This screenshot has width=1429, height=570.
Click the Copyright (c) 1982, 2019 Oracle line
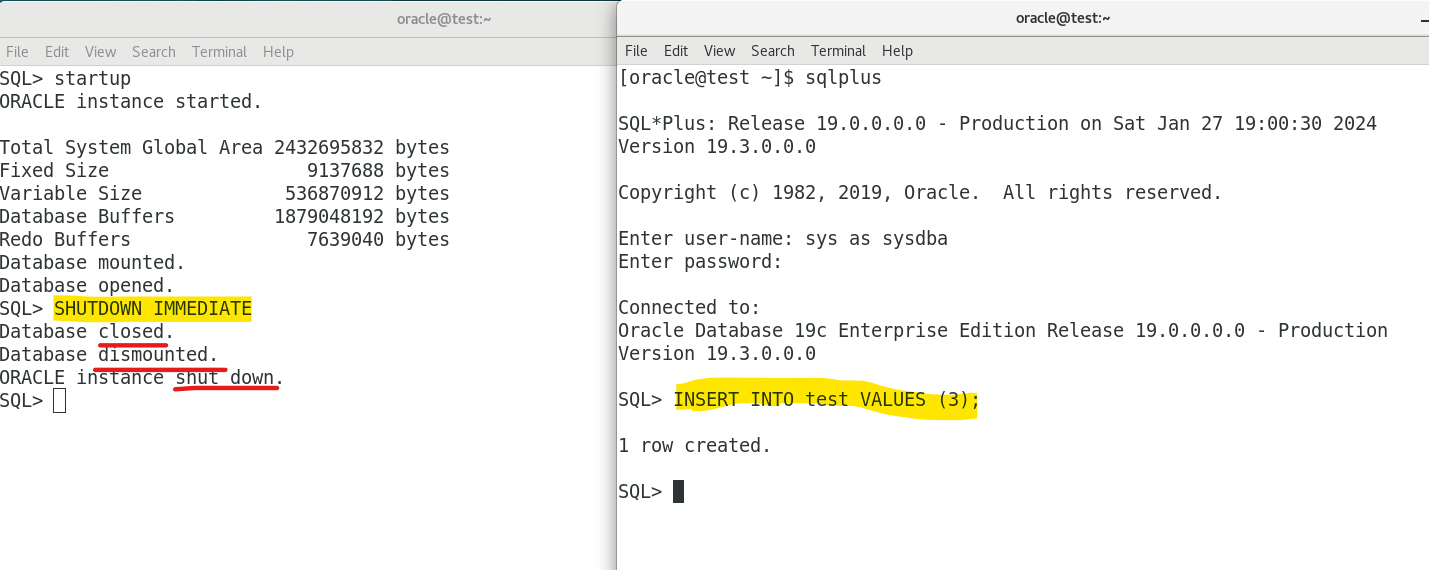click(x=920, y=192)
